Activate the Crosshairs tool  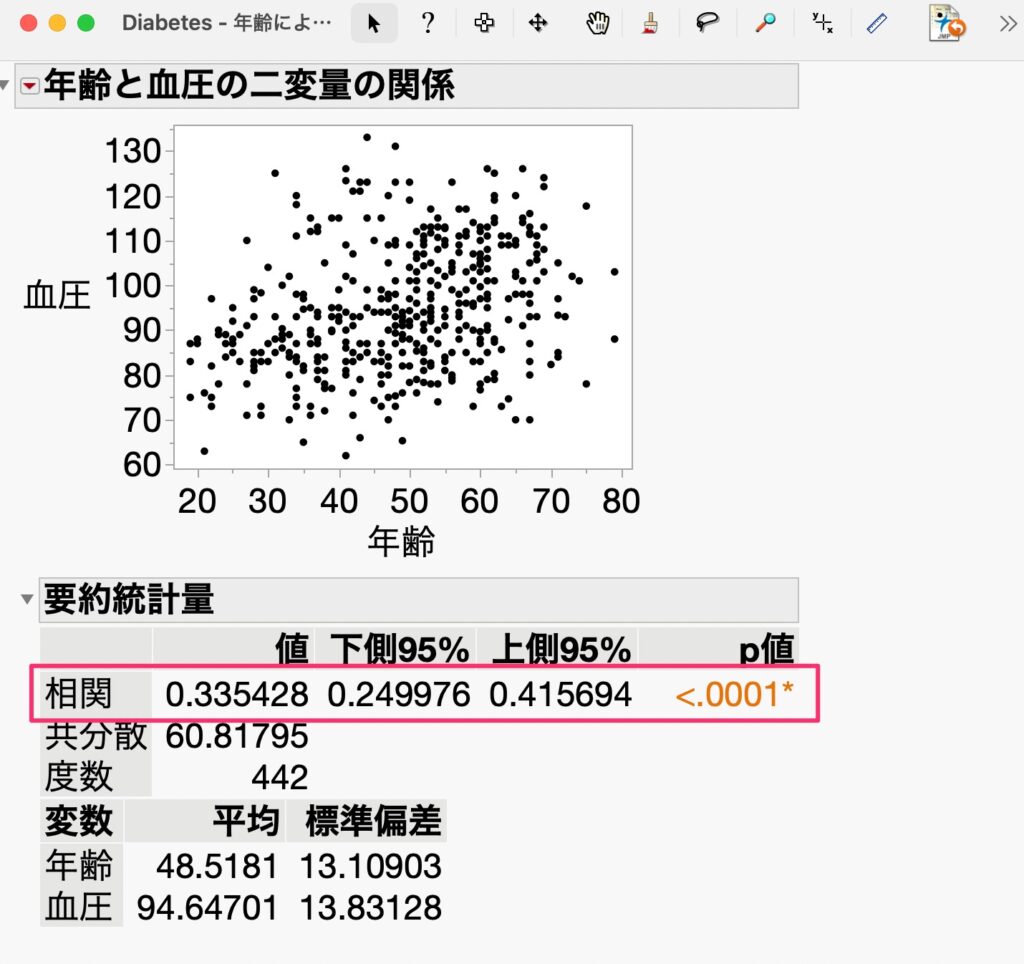[822, 24]
